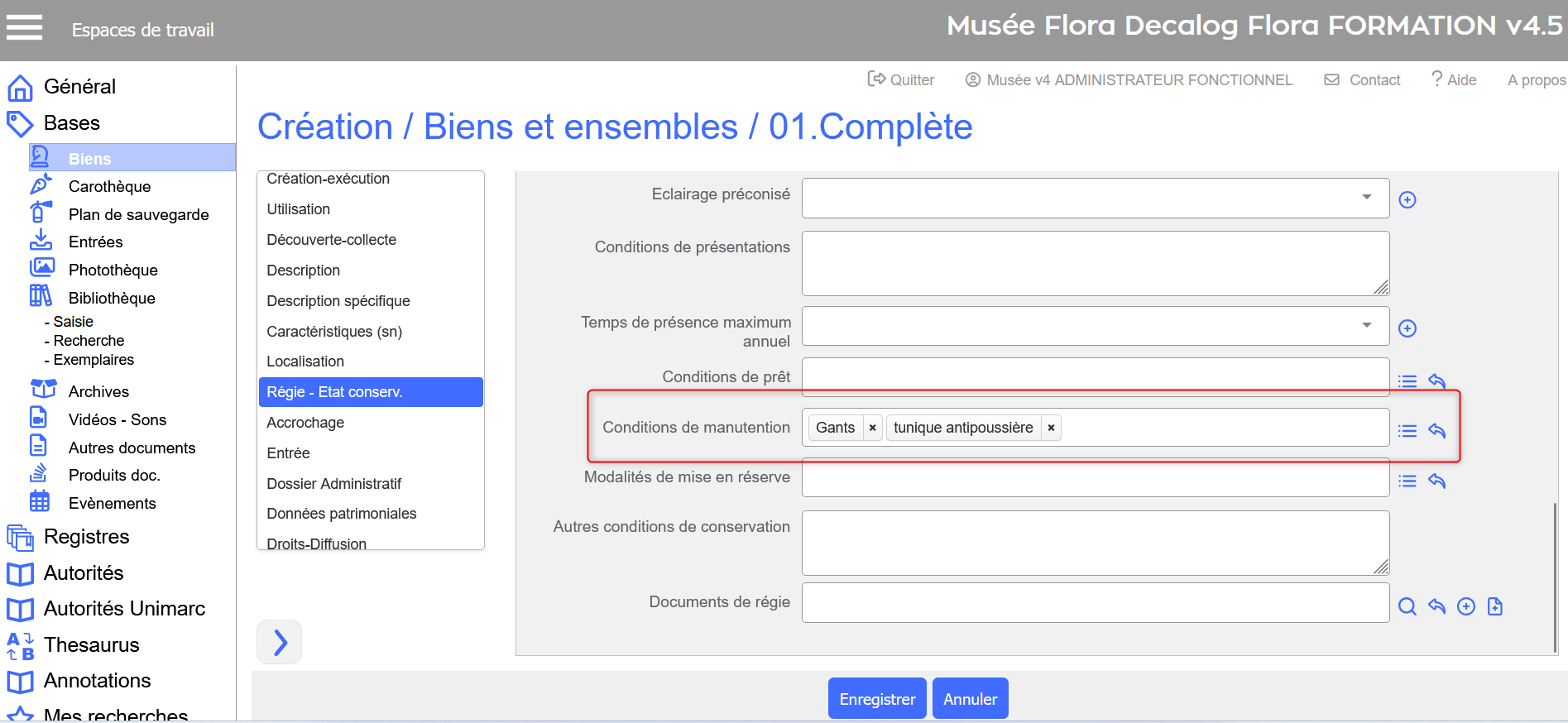Viewport: 1568px width, 723px height.
Task: Remove the tunique antipoussière tag
Action: (x=1051, y=428)
